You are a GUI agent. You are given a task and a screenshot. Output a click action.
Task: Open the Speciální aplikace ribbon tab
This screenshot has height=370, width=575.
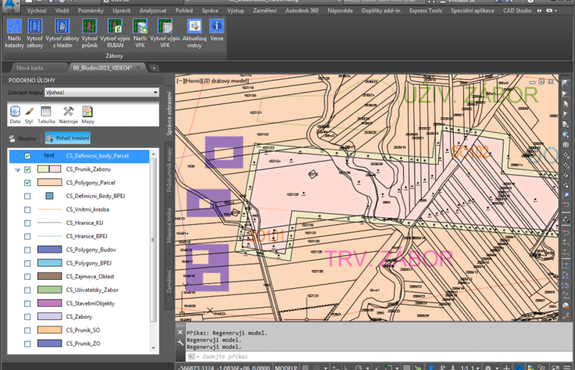click(x=472, y=11)
